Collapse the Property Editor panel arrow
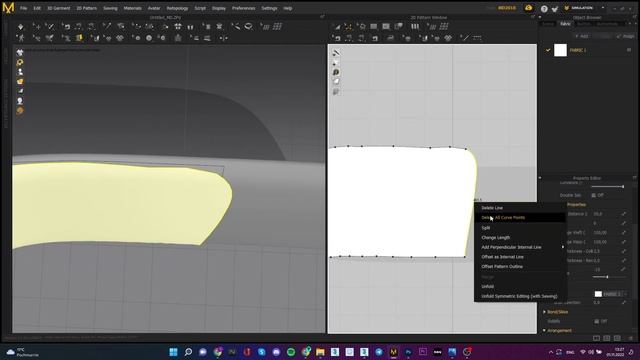Screen dimensions: 640x360 click(x=540, y=178)
